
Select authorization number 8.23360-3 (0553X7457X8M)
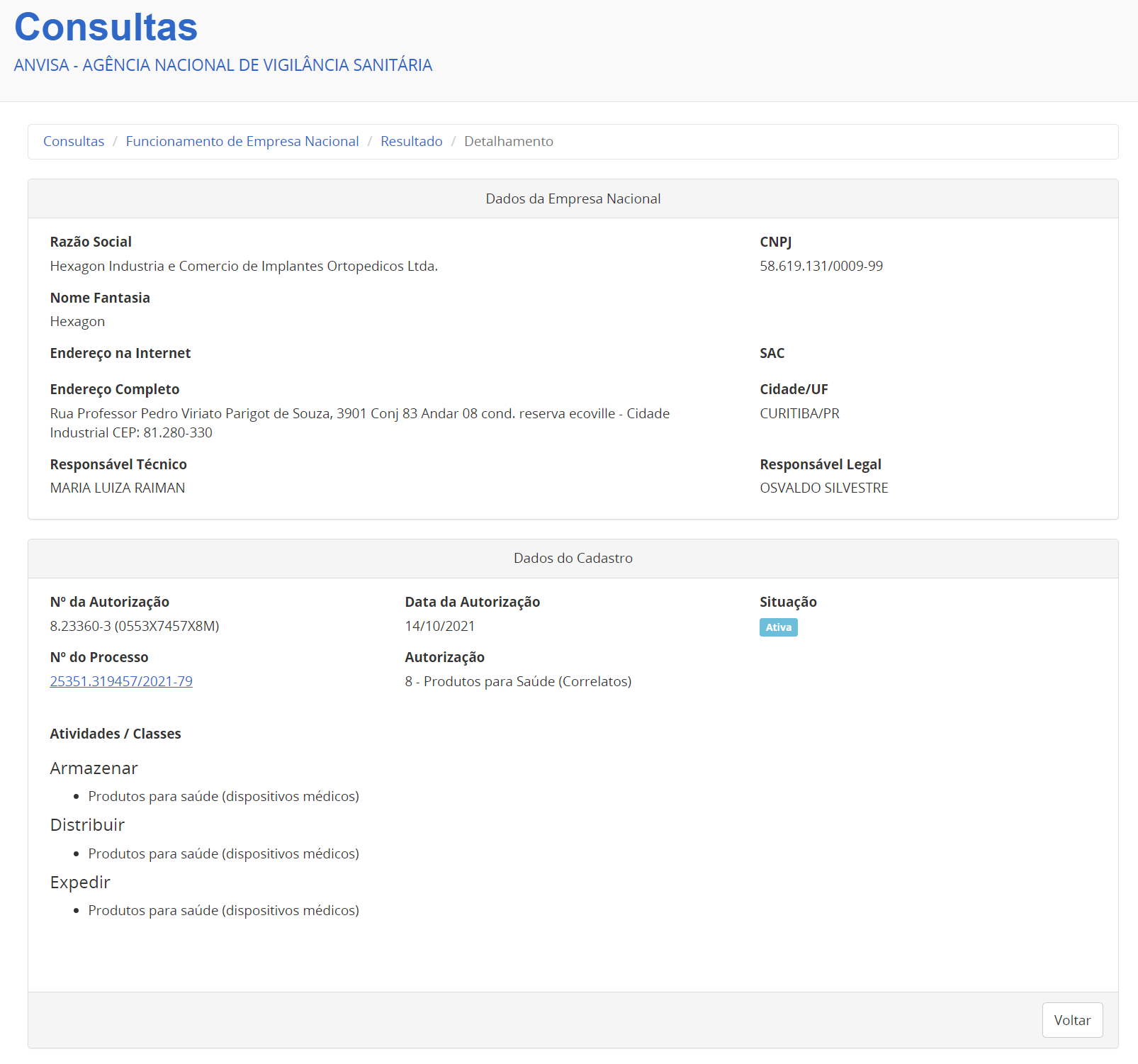[x=135, y=626]
